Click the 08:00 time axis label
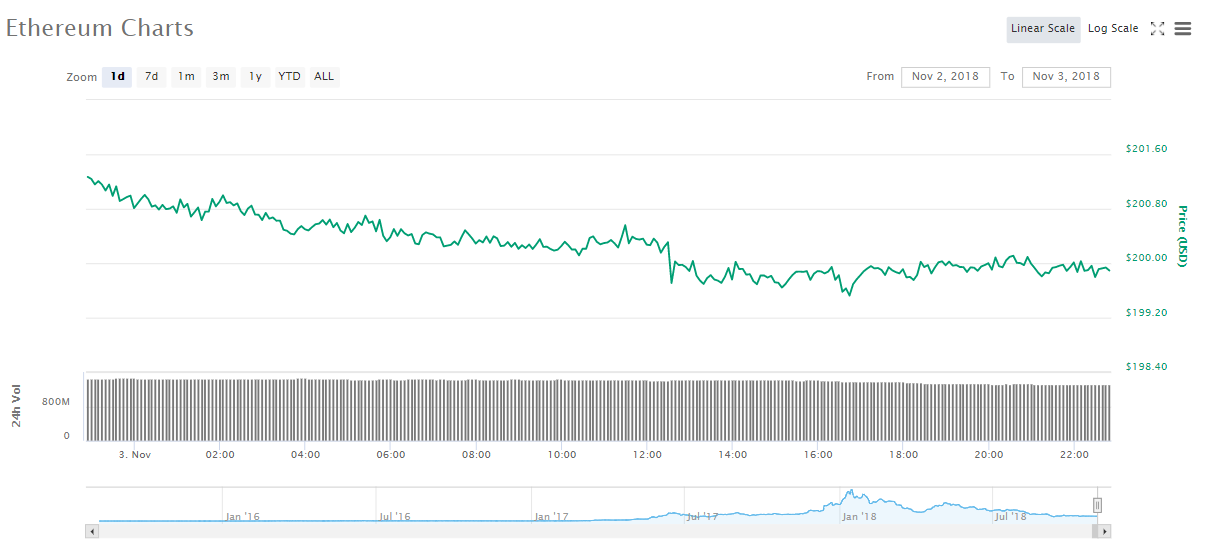Image resolution: width=1205 pixels, height=546 pixels. 476,455
